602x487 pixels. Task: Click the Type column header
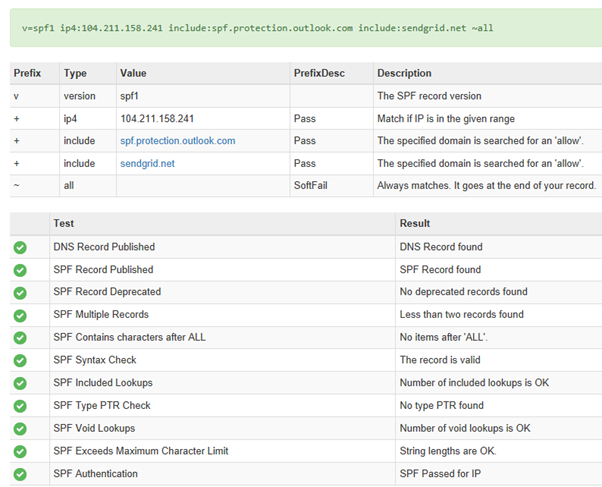75,73
